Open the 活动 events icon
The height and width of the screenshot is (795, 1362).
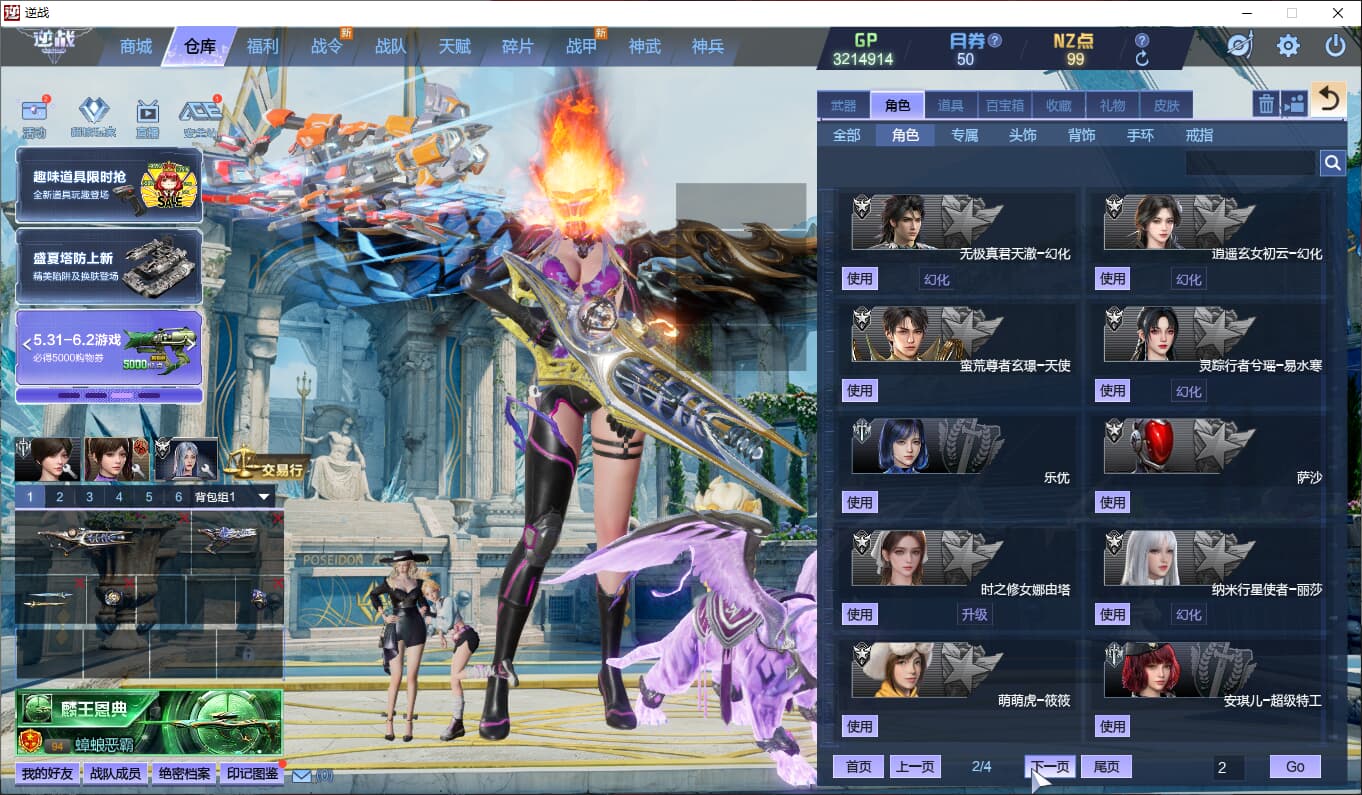(35, 117)
